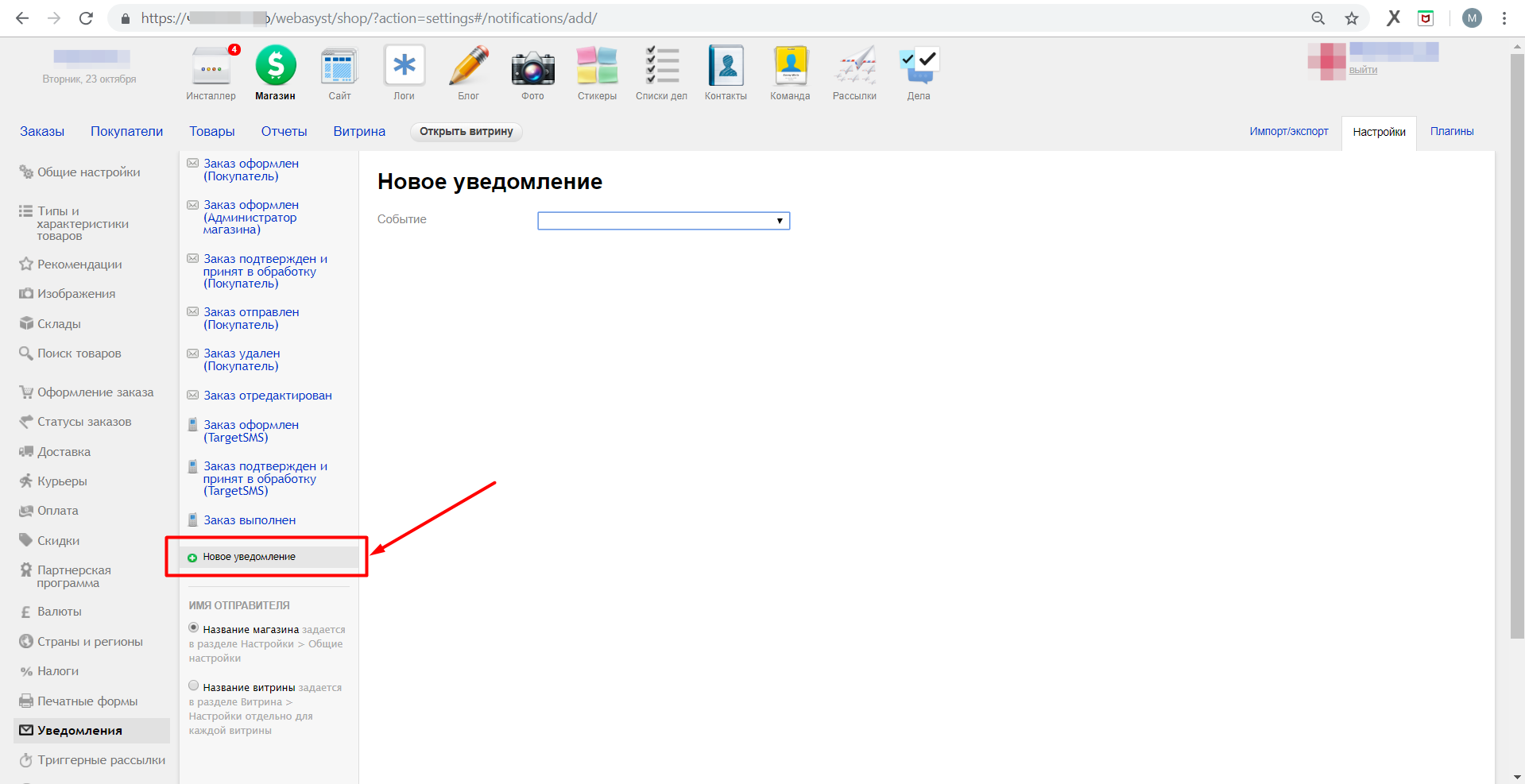Open Оплата settings section

coord(57,511)
